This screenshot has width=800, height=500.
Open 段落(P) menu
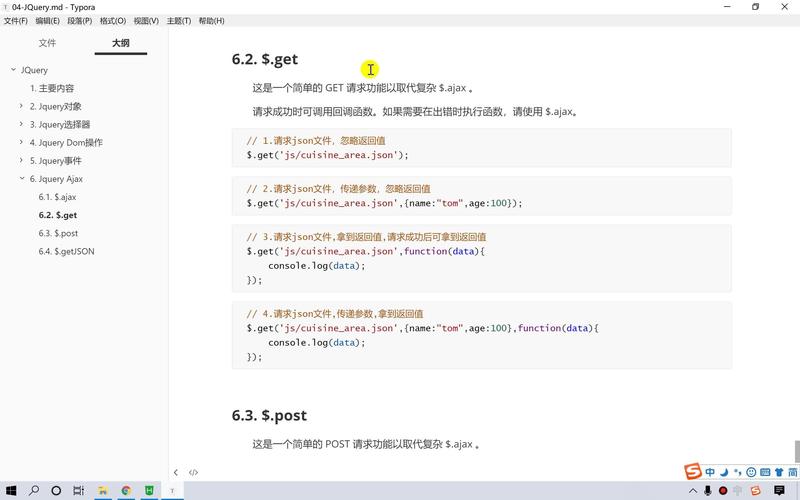pyautogui.click(x=80, y=21)
